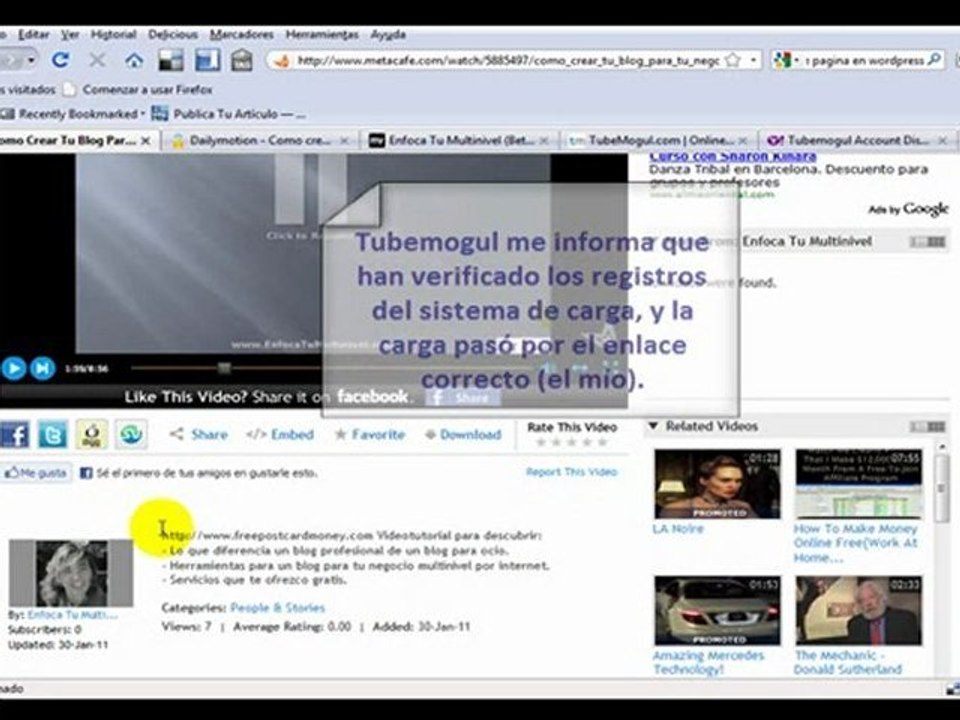960x720 pixels.
Task: Open the Marcadores menu
Action: 241,34
